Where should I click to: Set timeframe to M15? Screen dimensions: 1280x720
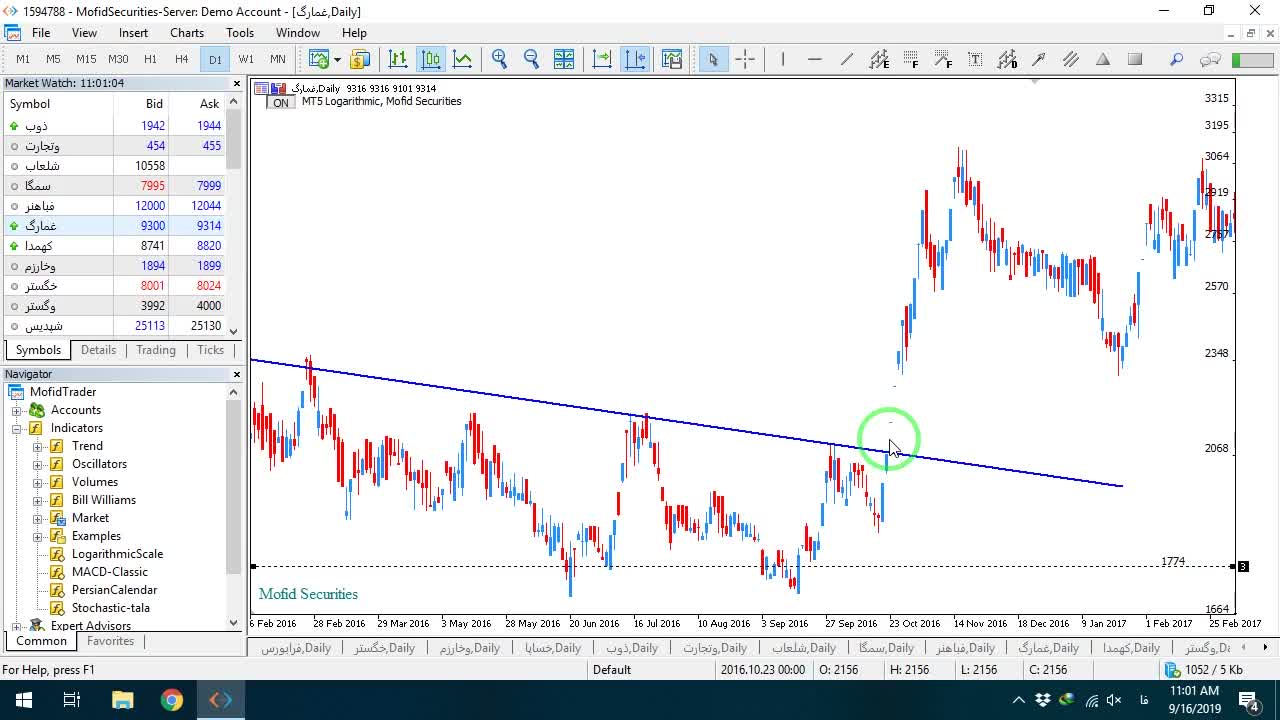(x=86, y=59)
